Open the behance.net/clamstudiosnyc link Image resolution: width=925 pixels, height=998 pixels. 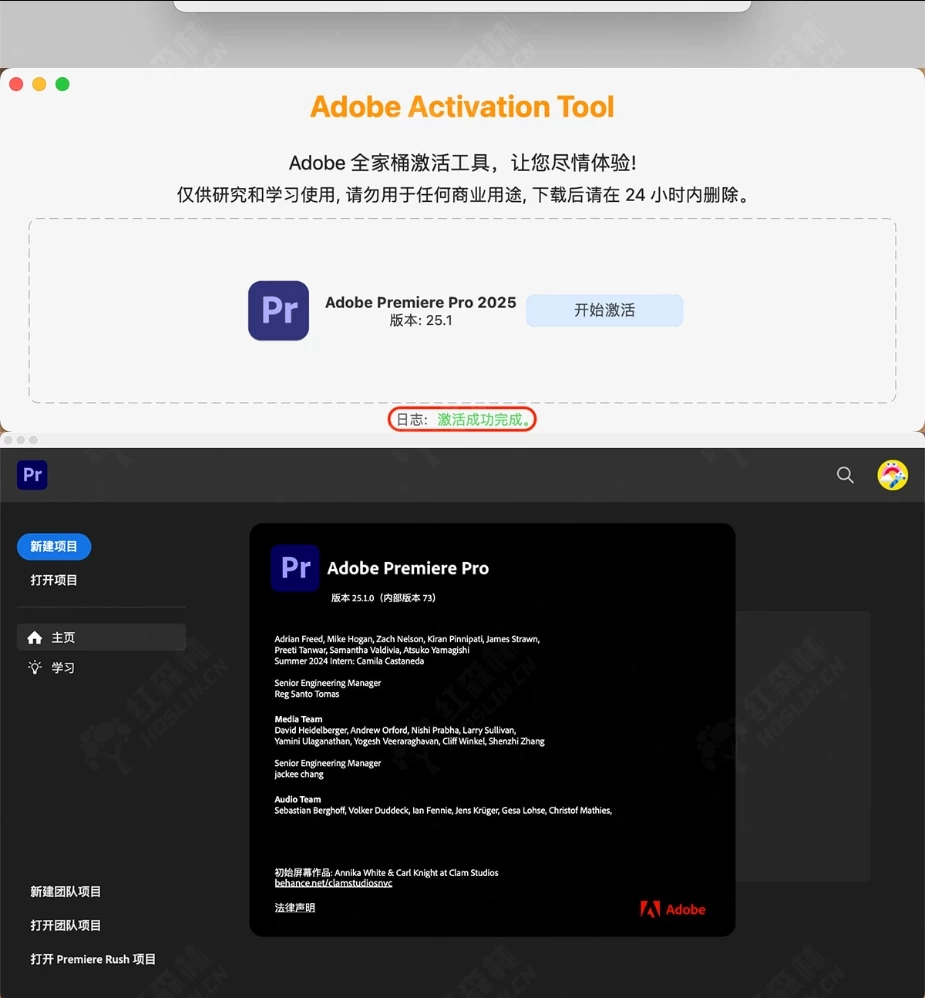coord(333,883)
